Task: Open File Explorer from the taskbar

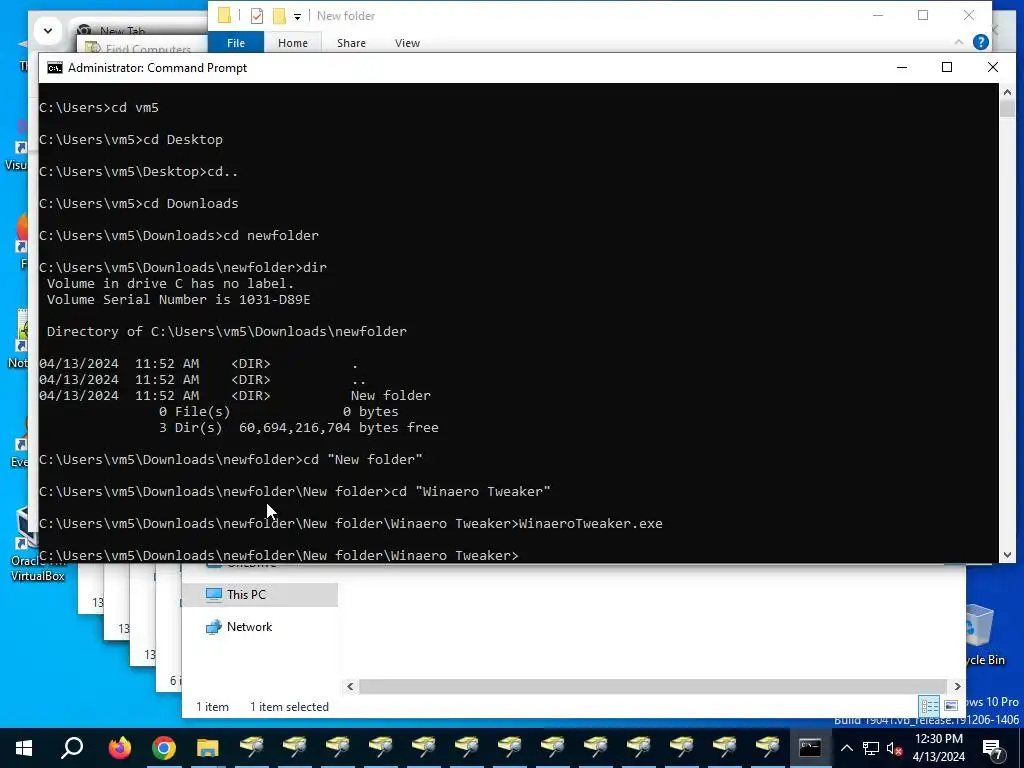Action: point(208,748)
